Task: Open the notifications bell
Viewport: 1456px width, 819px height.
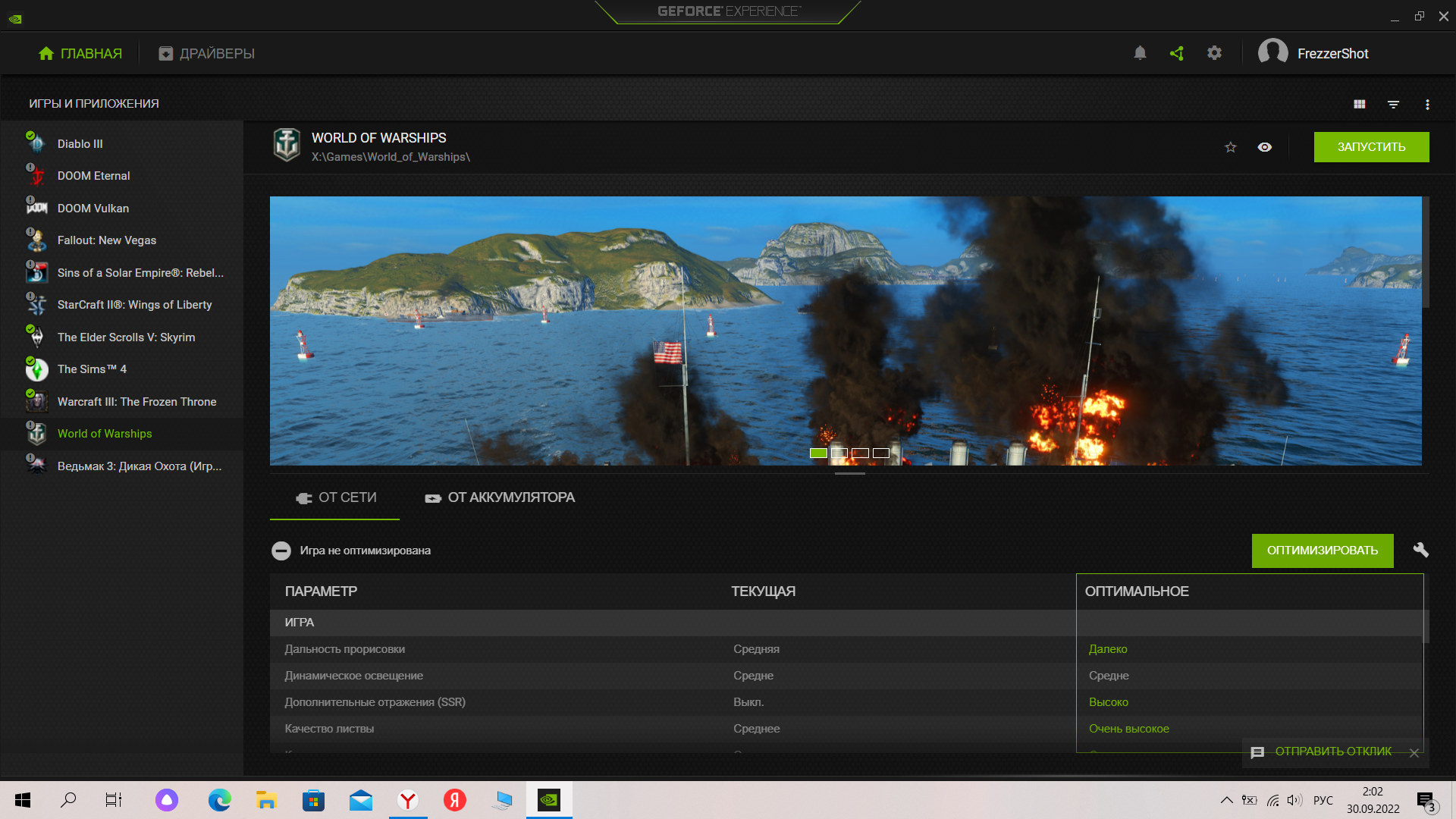Action: click(1140, 53)
